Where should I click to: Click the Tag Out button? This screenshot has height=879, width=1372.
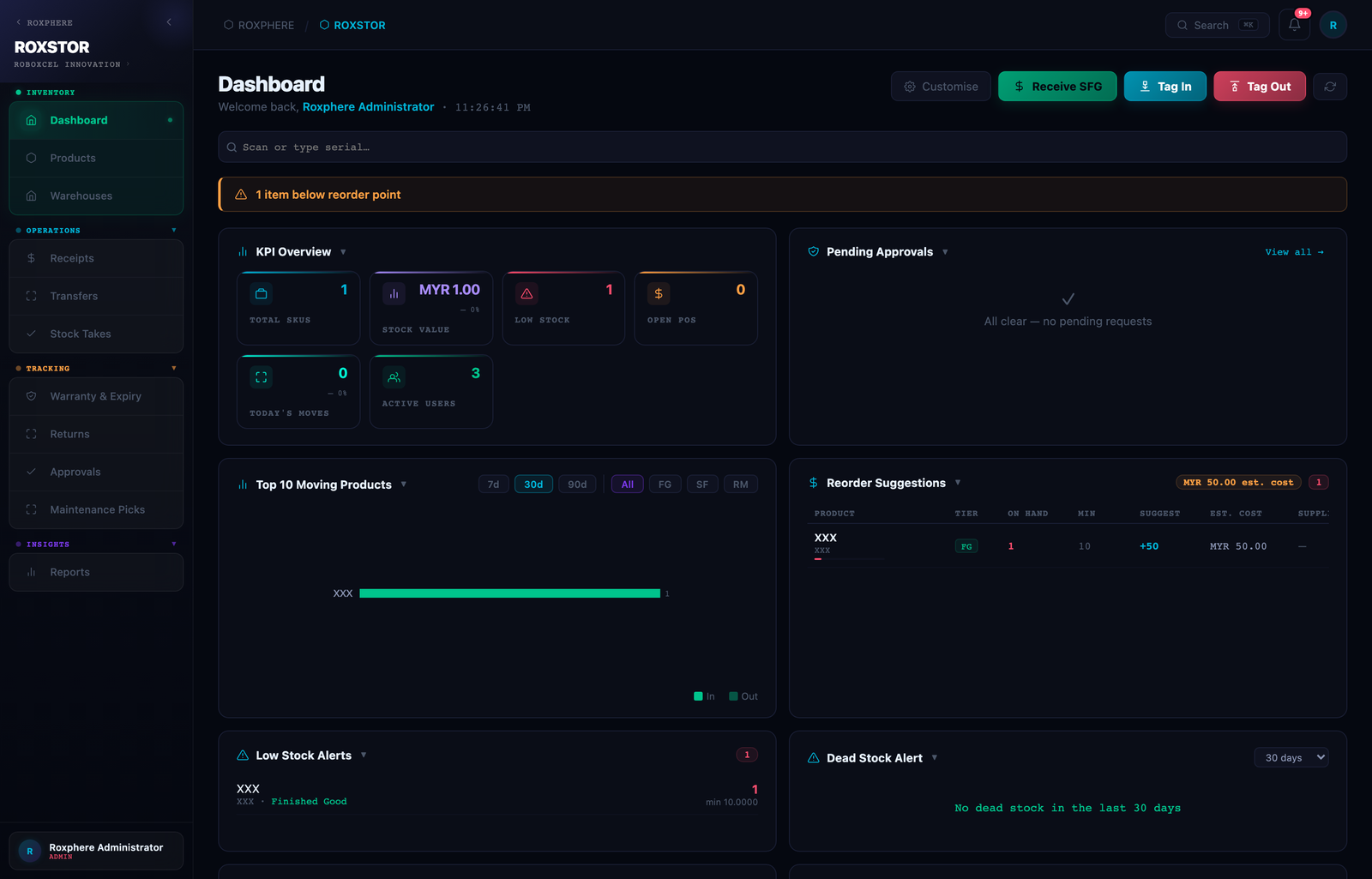tap(1260, 87)
